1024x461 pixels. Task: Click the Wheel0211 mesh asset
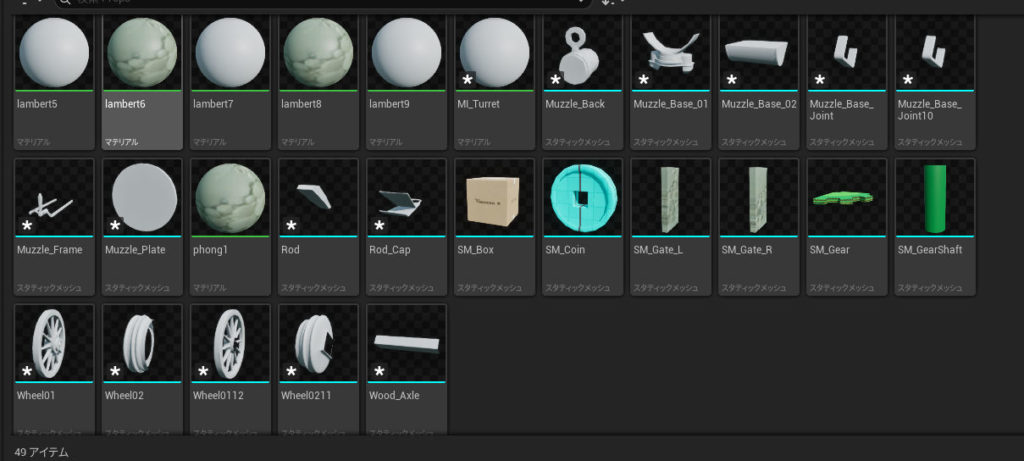point(319,344)
